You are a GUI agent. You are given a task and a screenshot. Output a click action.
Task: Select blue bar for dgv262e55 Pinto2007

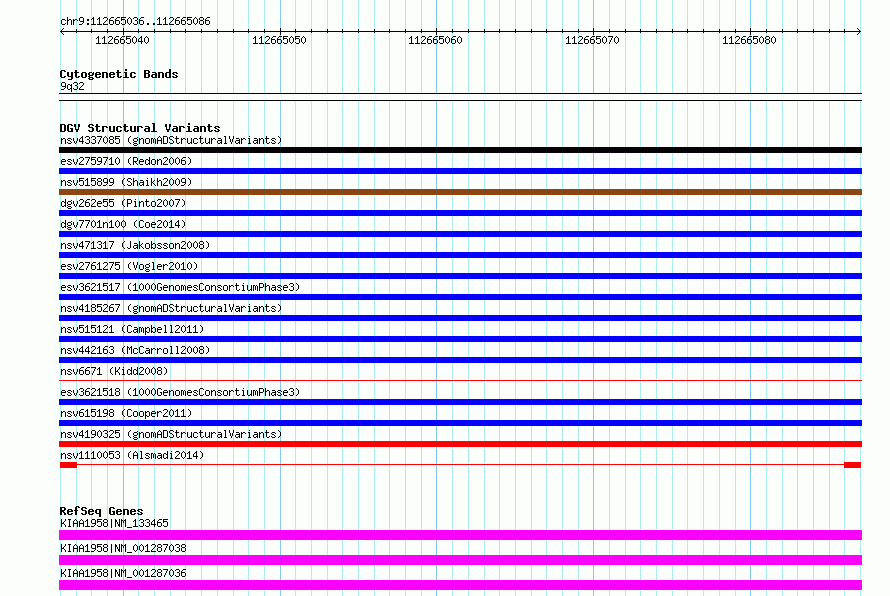(x=460, y=213)
